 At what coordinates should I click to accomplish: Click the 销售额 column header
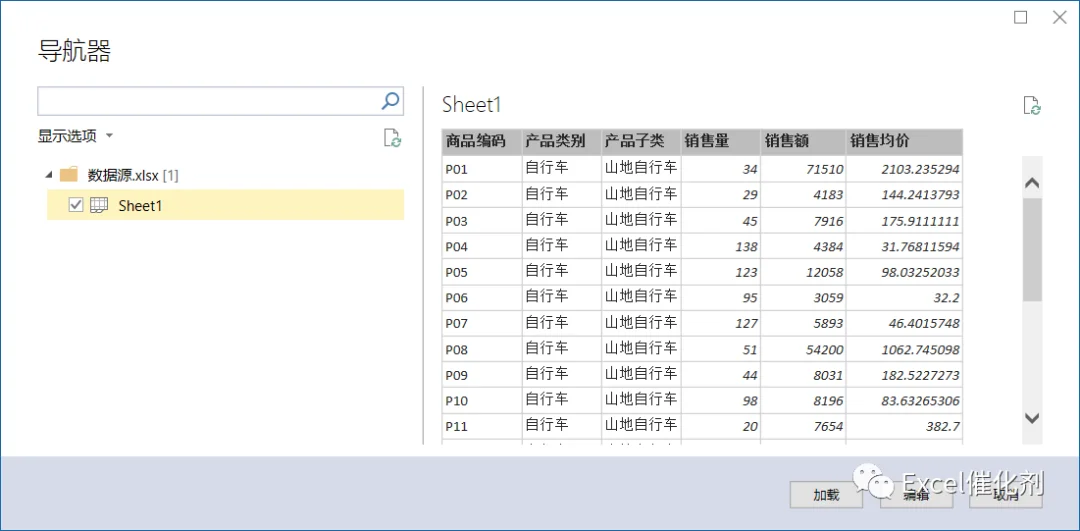(803, 142)
